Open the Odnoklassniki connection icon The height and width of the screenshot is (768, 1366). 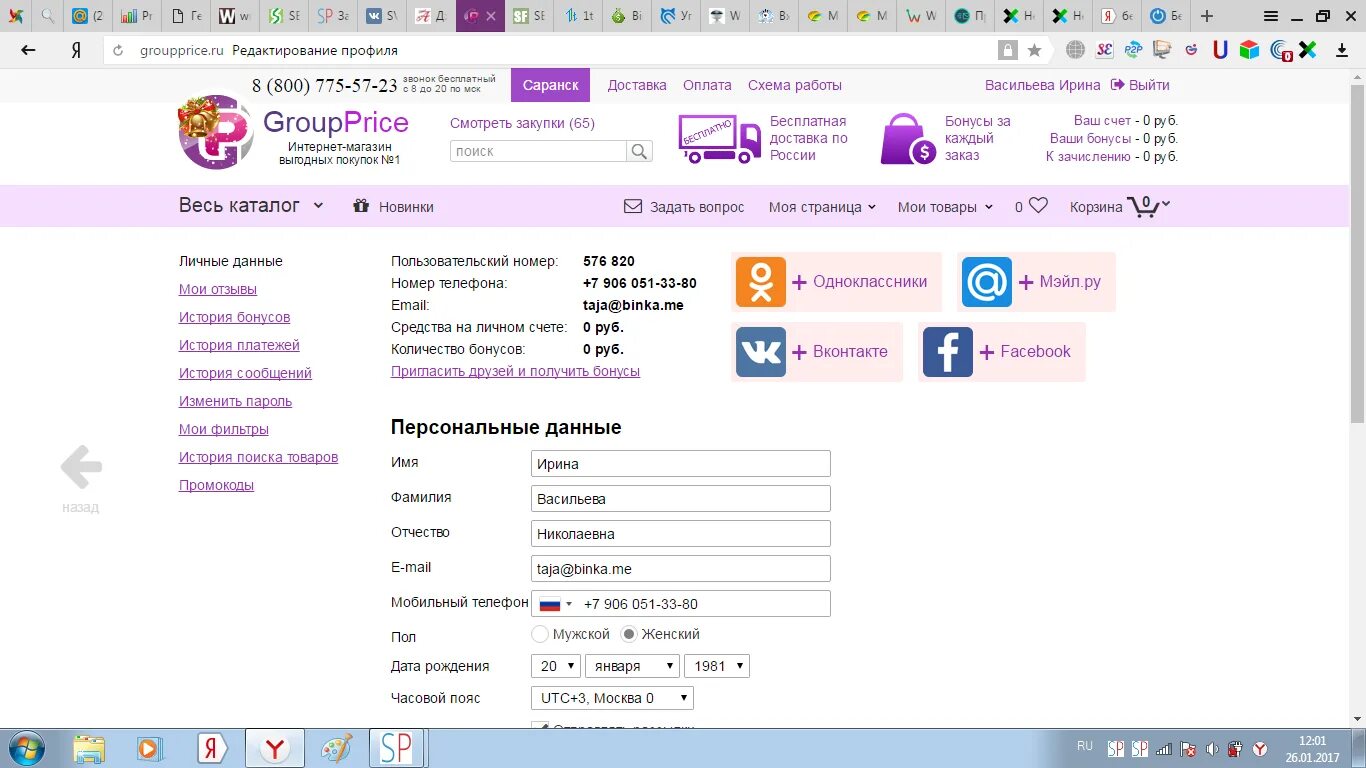point(761,282)
